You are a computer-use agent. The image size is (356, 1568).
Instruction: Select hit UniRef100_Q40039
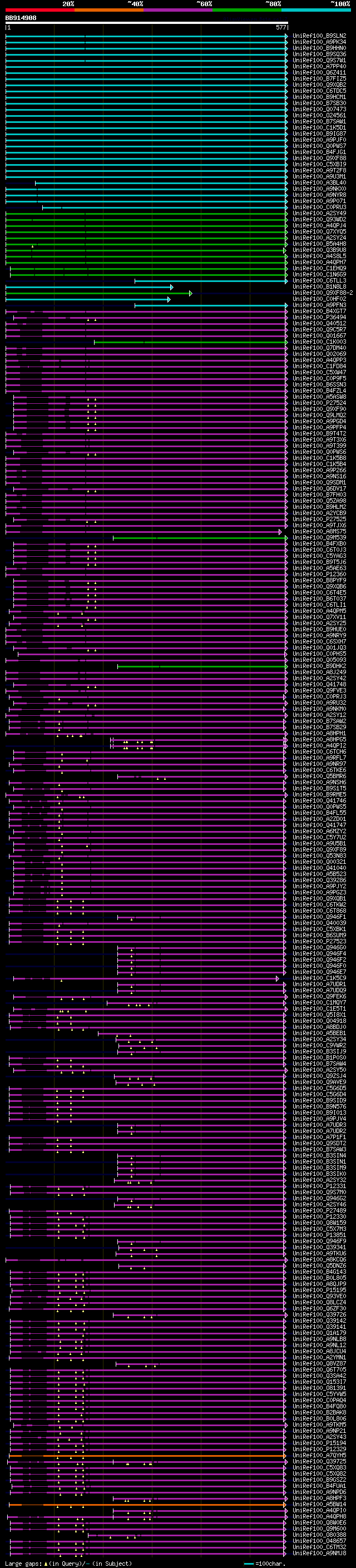[319, 923]
